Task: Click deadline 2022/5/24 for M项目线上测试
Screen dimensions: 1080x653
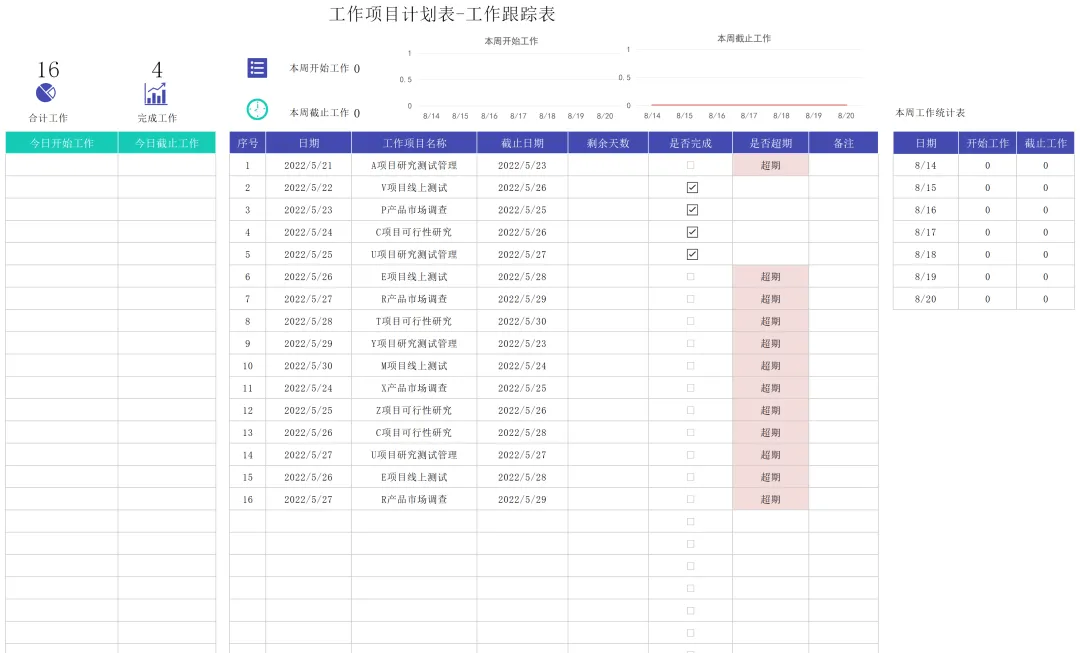Action: tap(522, 366)
